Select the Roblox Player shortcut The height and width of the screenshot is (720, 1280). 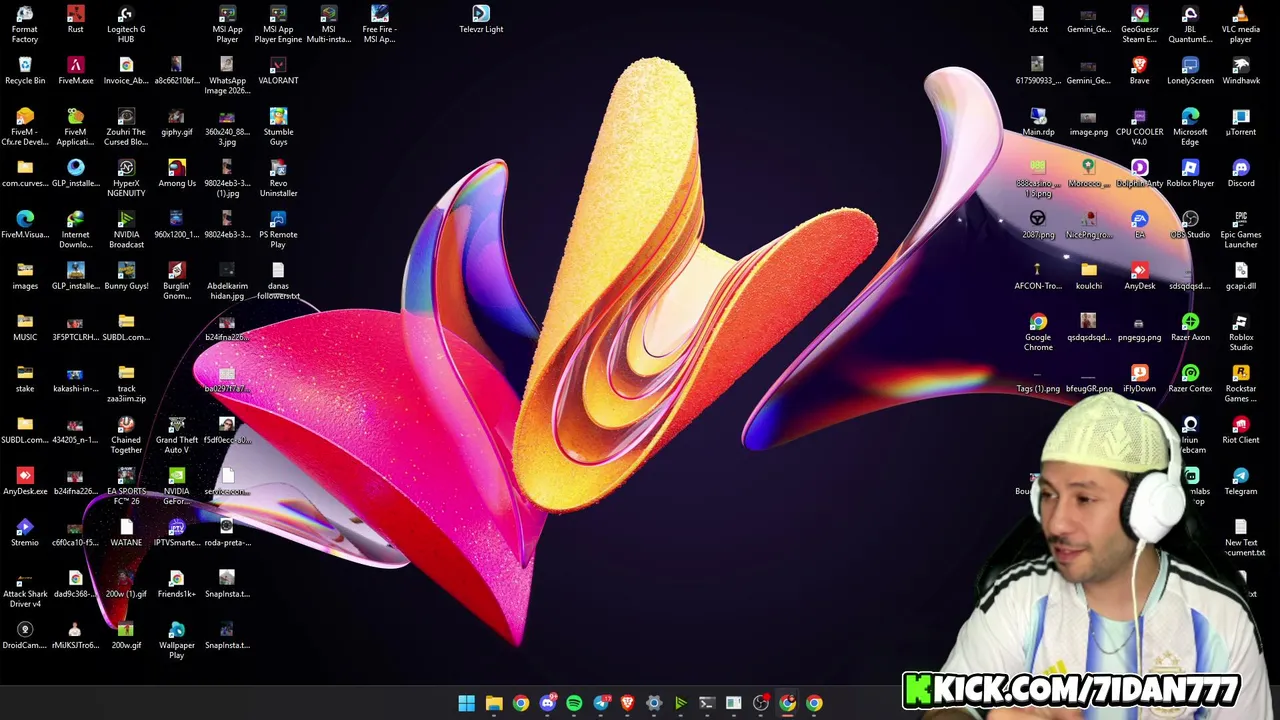point(1190,173)
